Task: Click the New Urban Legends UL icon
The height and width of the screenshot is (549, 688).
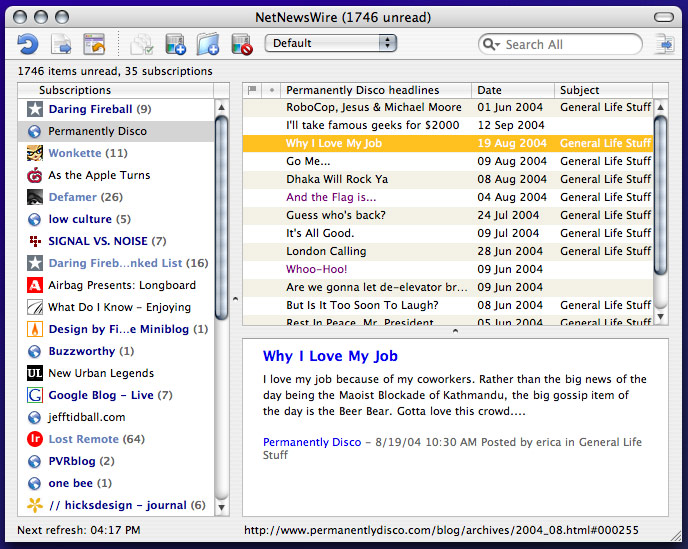Action: tap(35, 373)
